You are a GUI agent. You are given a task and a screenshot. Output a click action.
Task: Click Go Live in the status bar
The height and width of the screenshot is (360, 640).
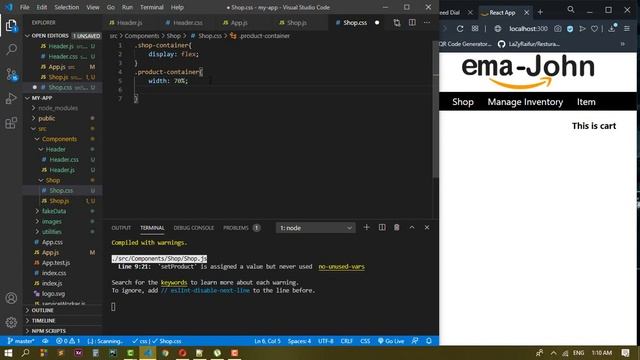coord(391,341)
